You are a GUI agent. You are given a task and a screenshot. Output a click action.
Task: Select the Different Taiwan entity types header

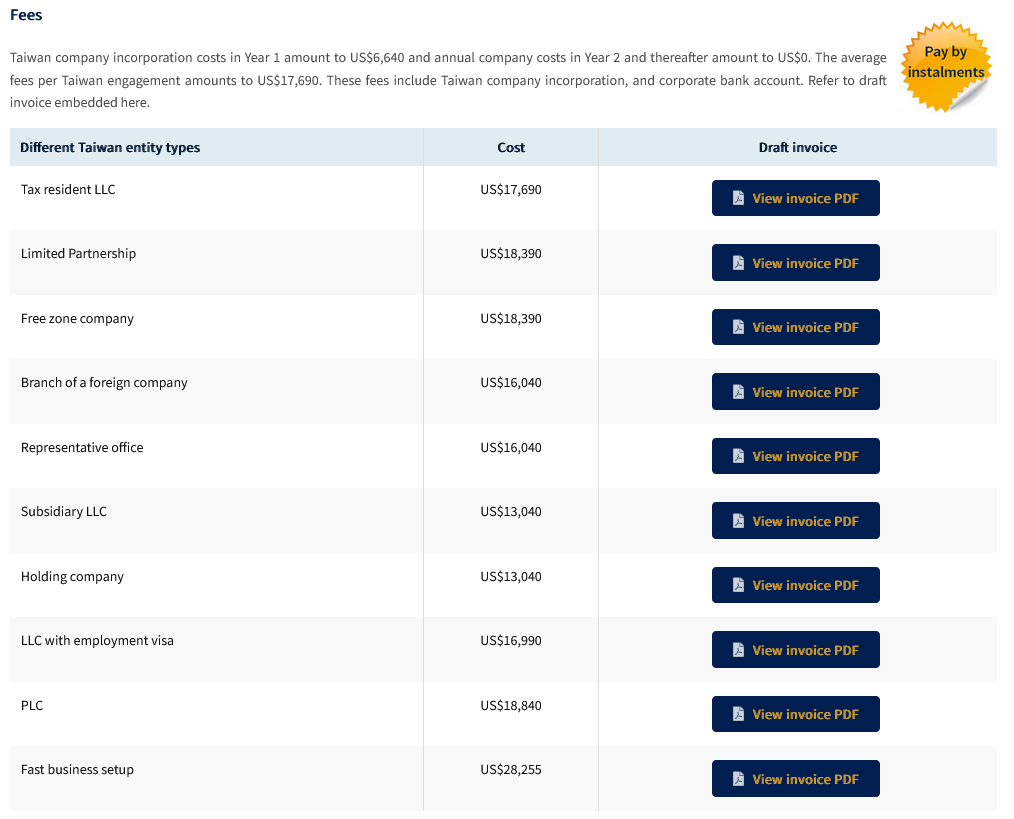110,147
